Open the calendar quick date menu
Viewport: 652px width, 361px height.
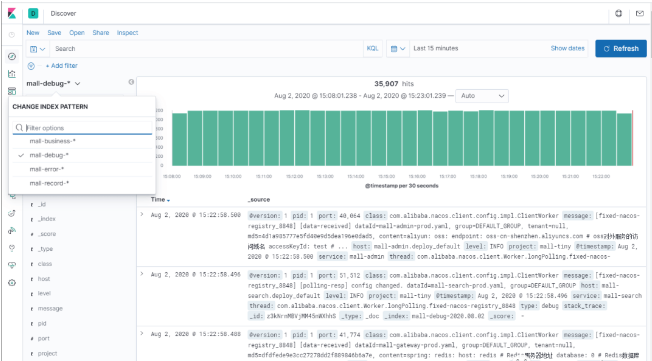tap(398, 49)
